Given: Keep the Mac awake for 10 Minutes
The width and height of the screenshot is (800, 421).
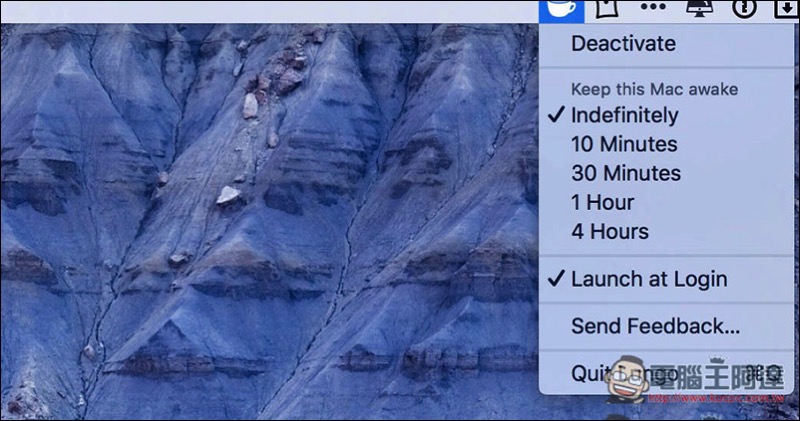Looking at the screenshot, I should point(624,144).
